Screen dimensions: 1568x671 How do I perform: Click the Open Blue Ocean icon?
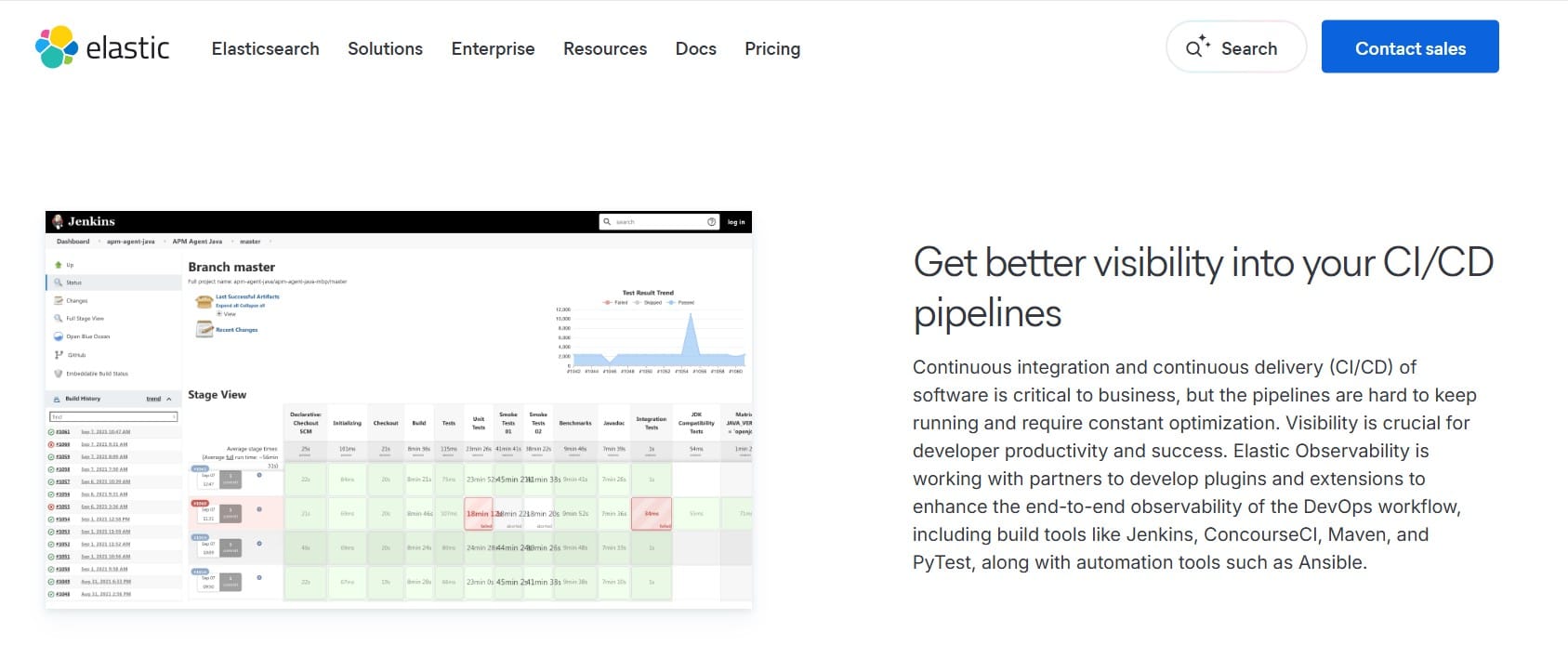[58, 335]
